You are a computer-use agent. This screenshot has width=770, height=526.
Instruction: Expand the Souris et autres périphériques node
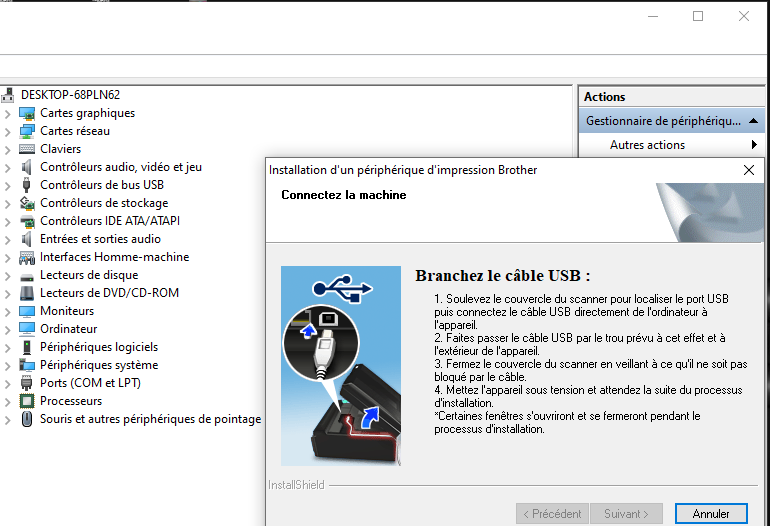point(7,420)
